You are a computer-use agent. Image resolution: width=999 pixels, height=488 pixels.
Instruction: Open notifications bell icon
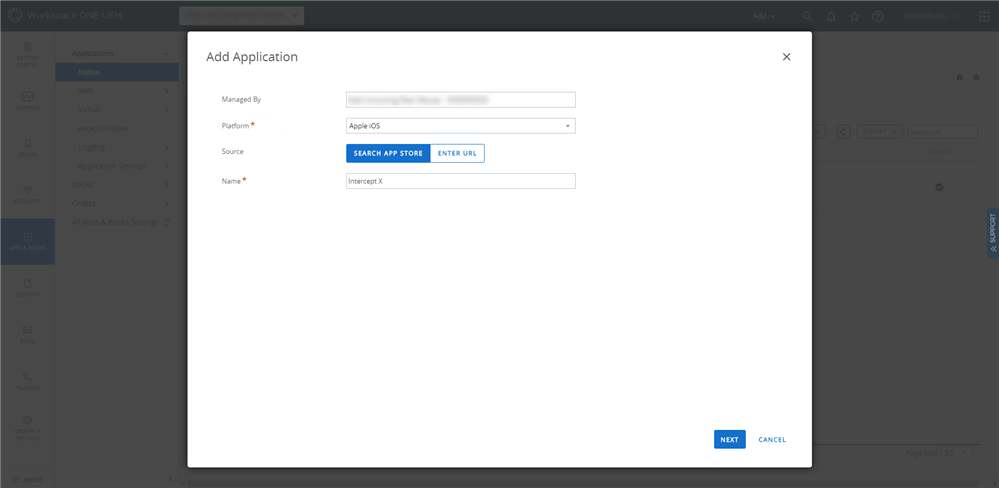pyautogui.click(x=831, y=17)
